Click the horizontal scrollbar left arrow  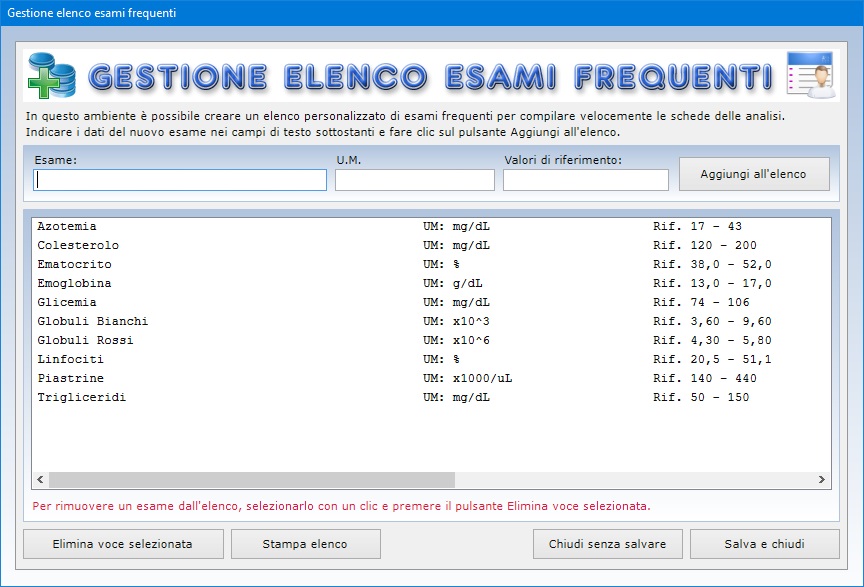[x=41, y=480]
